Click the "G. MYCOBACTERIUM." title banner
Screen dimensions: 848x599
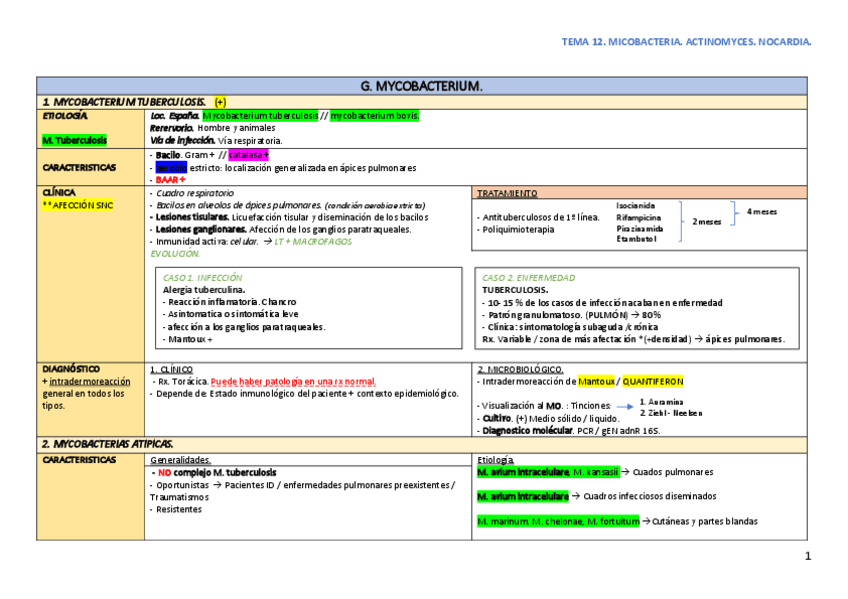(421, 86)
